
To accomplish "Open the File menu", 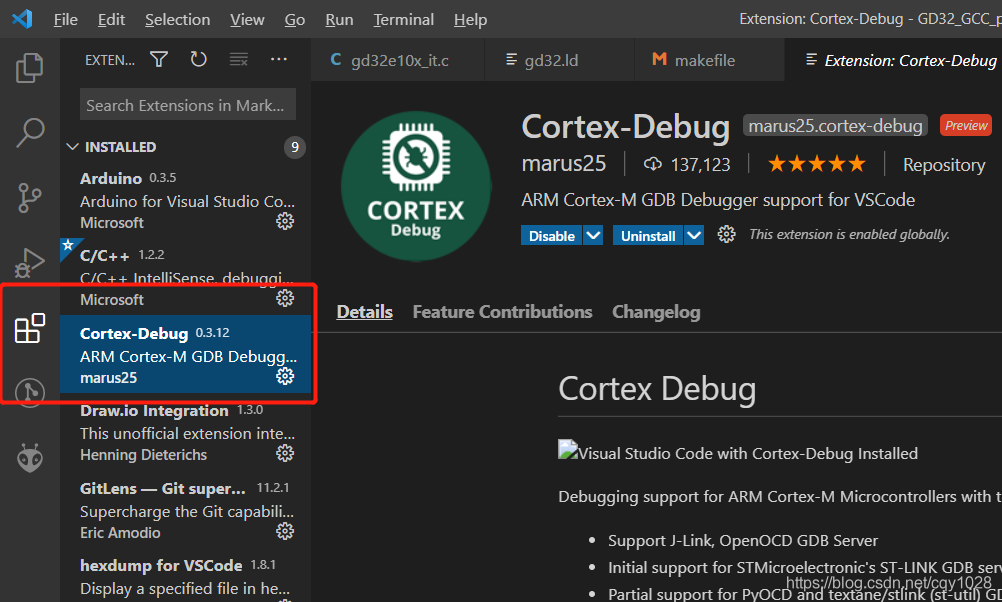I will click(66, 20).
